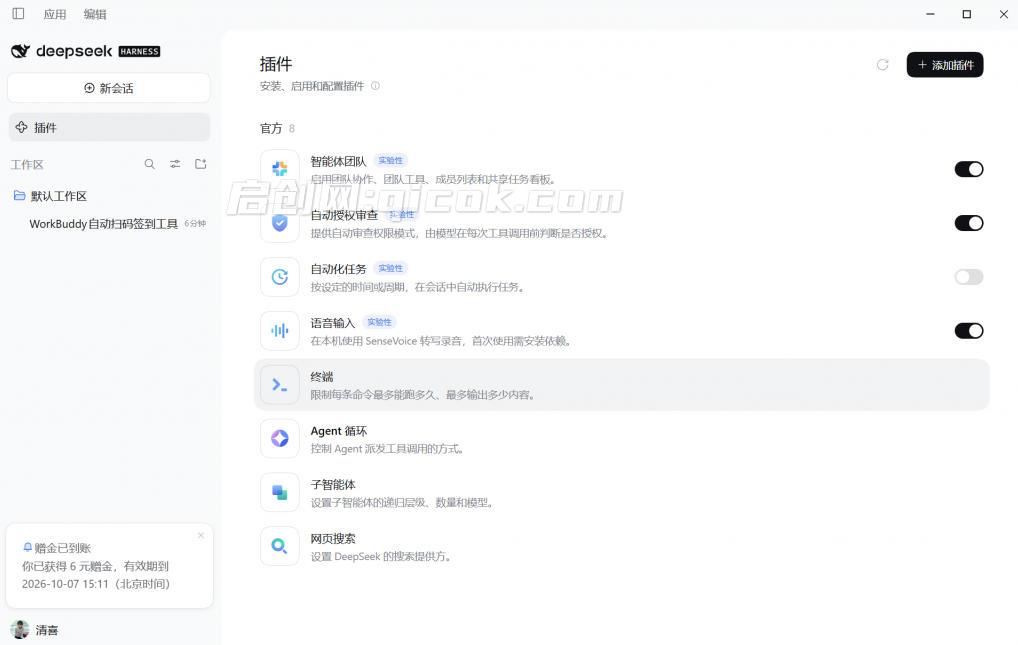Click 语音输入 waveform icon

coord(280,331)
